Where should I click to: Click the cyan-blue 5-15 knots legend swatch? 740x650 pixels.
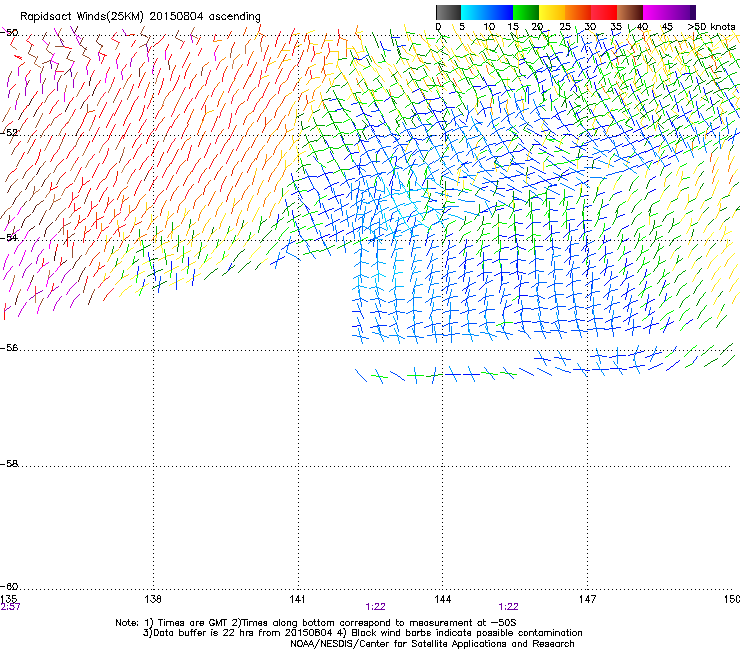pos(487,12)
